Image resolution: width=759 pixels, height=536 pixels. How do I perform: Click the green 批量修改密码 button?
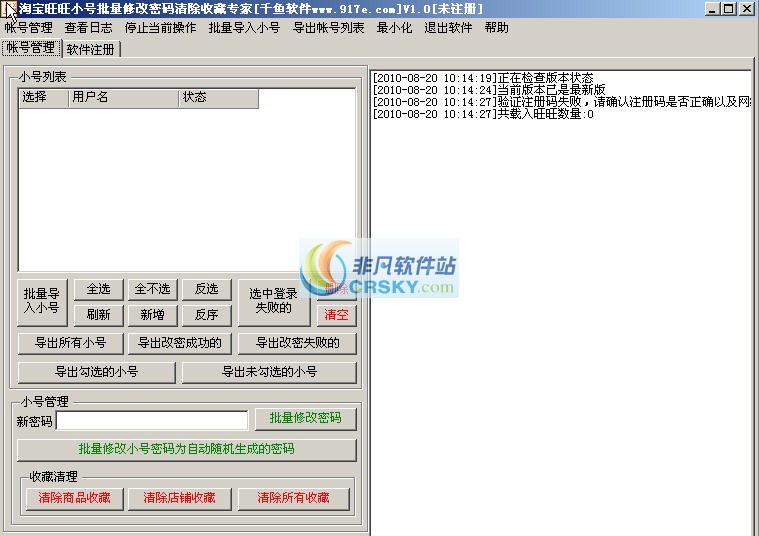coord(305,418)
